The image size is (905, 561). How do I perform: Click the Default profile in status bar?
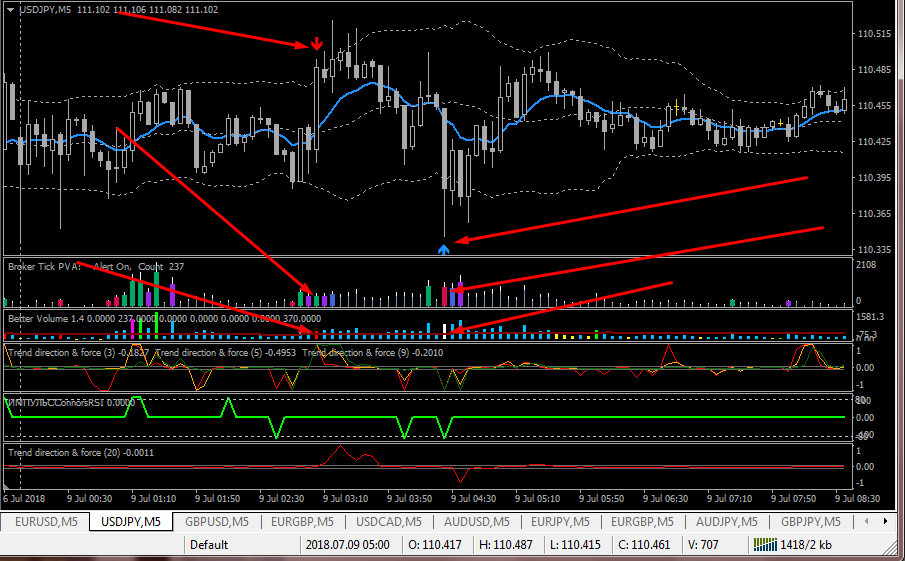click(x=209, y=545)
